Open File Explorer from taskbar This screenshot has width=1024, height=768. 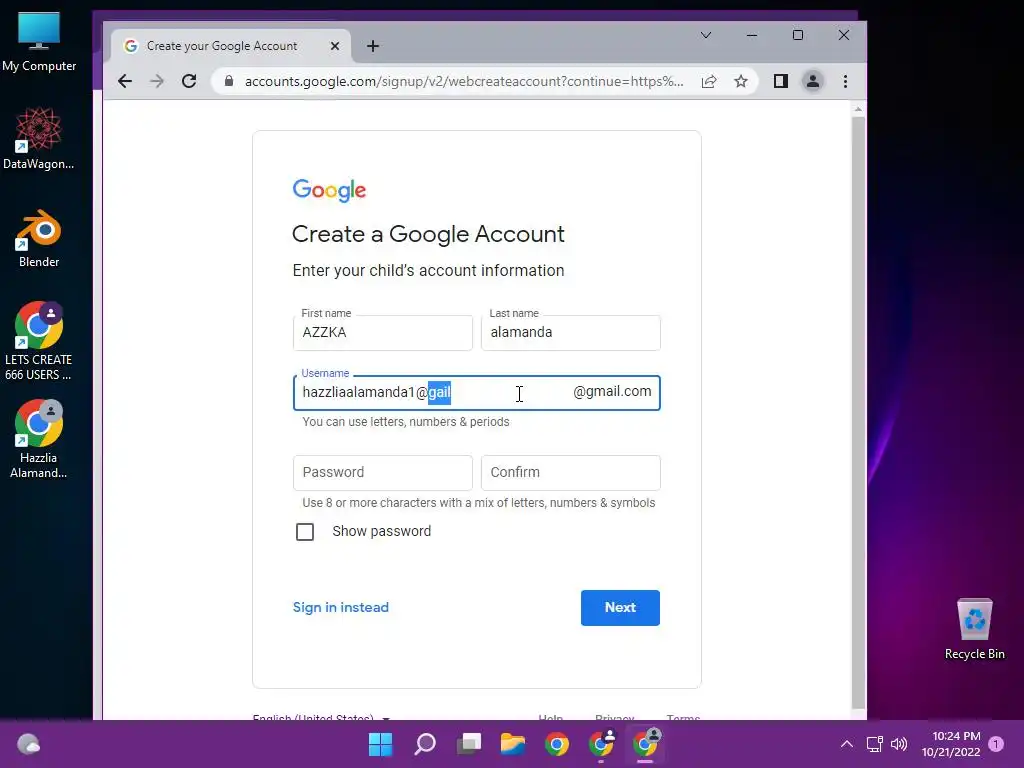coord(513,744)
